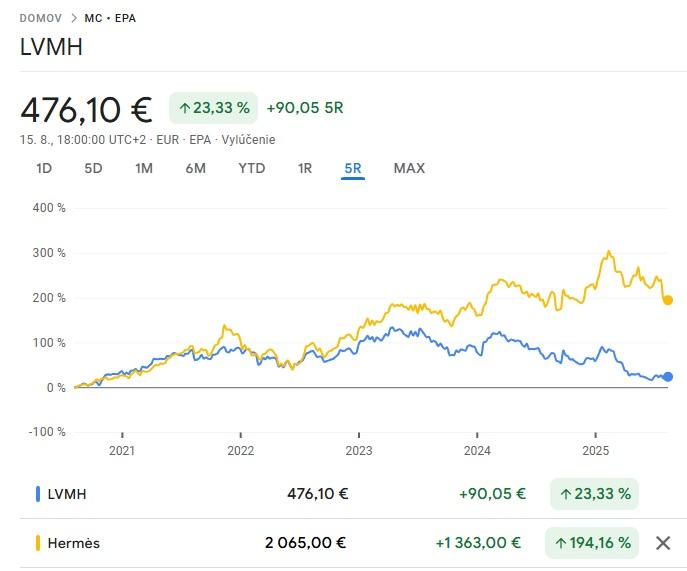The height and width of the screenshot is (571, 687).
Task: Go to the DOMOV breadcrumb link
Action: tap(40, 18)
